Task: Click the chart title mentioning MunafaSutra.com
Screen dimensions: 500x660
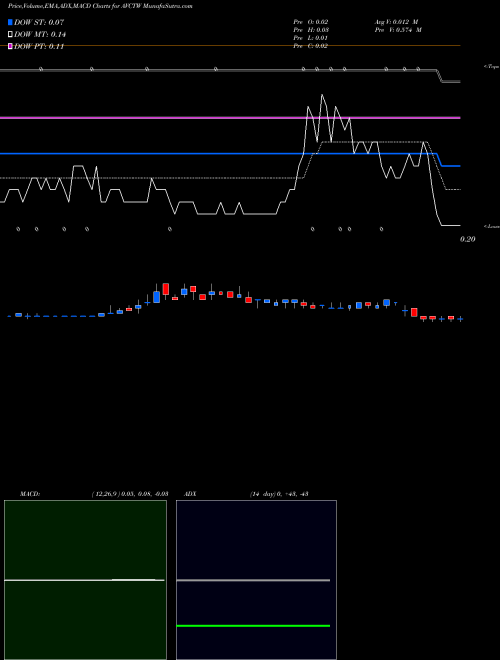Action: pos(100,7)
